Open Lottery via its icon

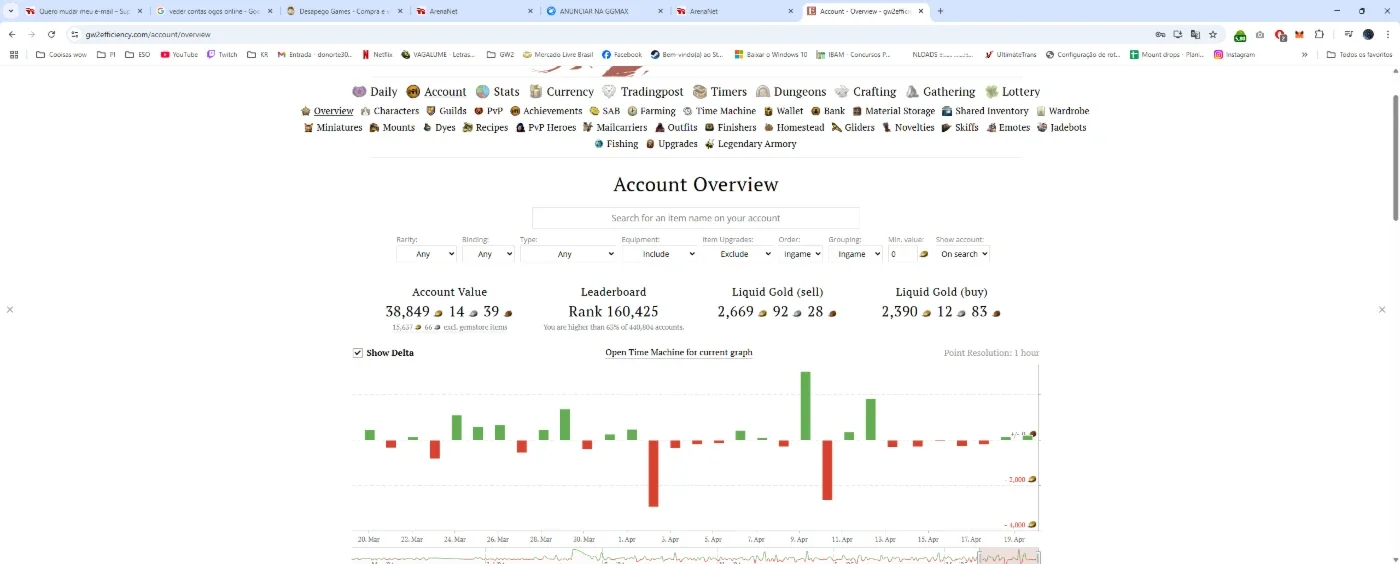point(992,91)
